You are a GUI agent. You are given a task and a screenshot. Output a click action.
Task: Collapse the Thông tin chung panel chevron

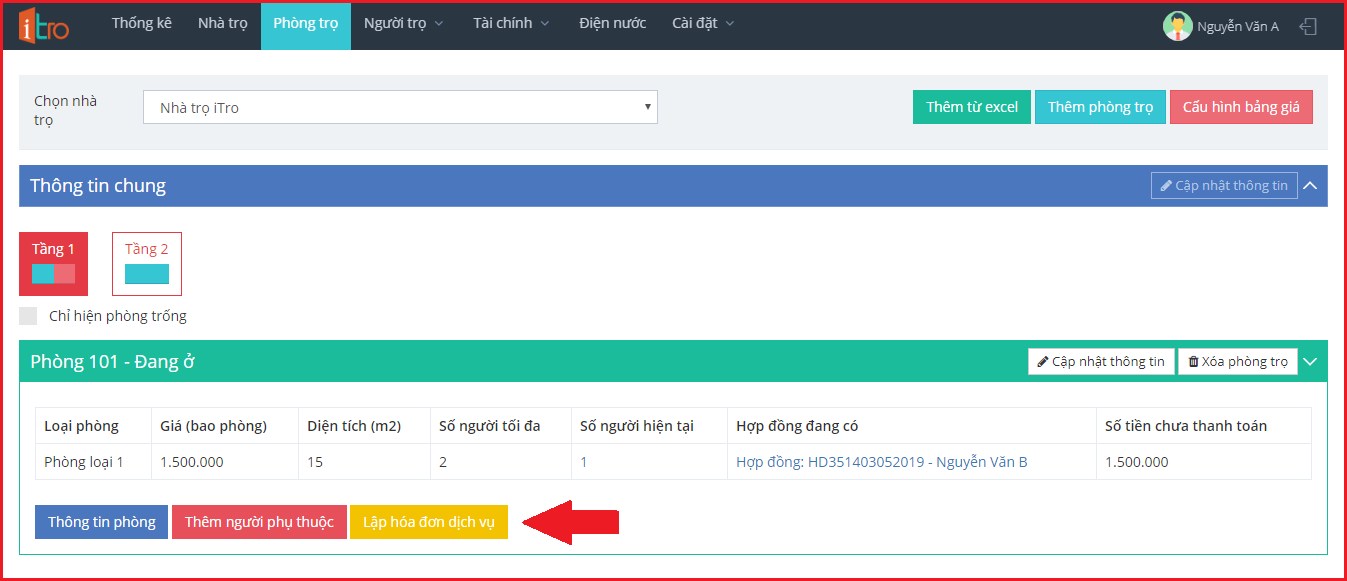1311,186
